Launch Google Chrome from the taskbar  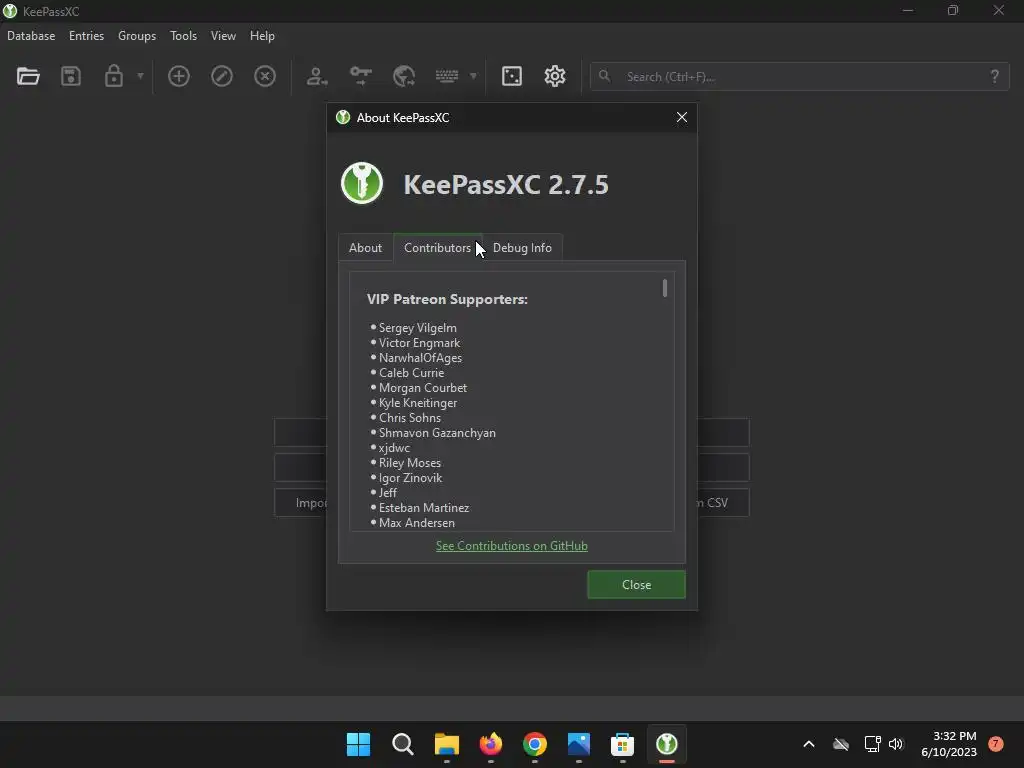point(535,744)
